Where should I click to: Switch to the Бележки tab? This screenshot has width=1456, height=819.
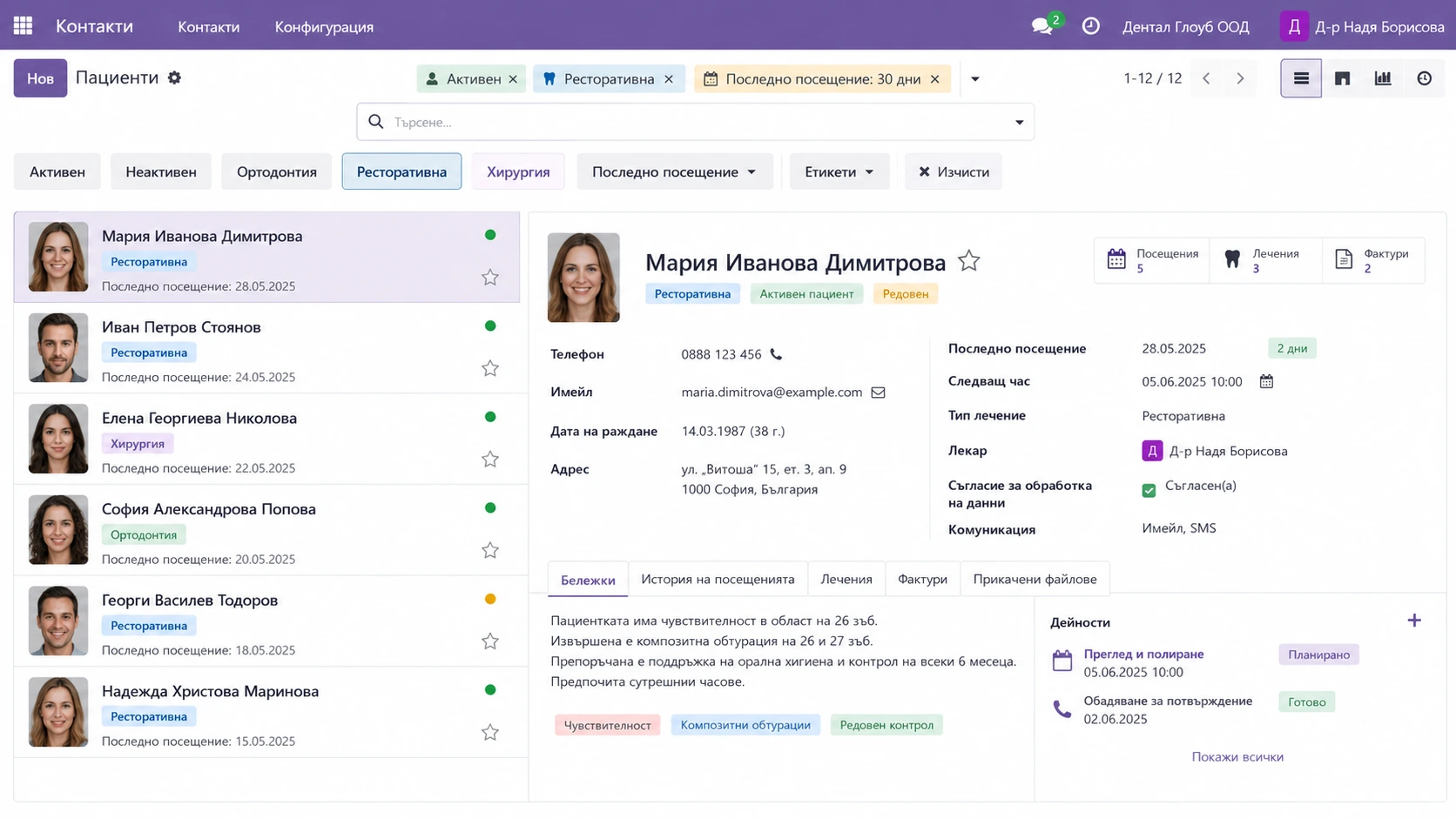pyautogui.click(x=588, y=580)
